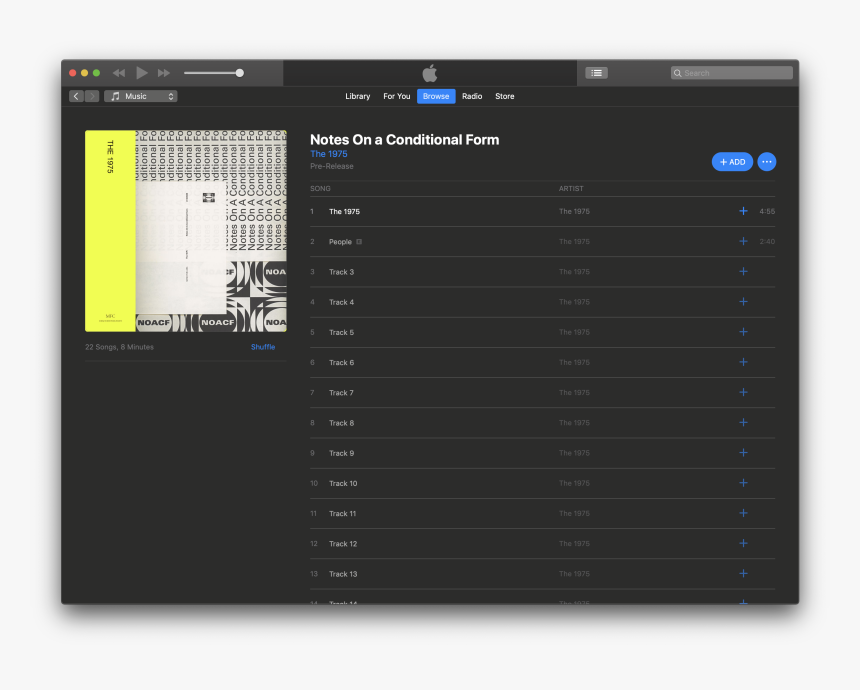Click the rewind previous track button
Viewport: 860px width, 690px height.
tap(119, 73)
